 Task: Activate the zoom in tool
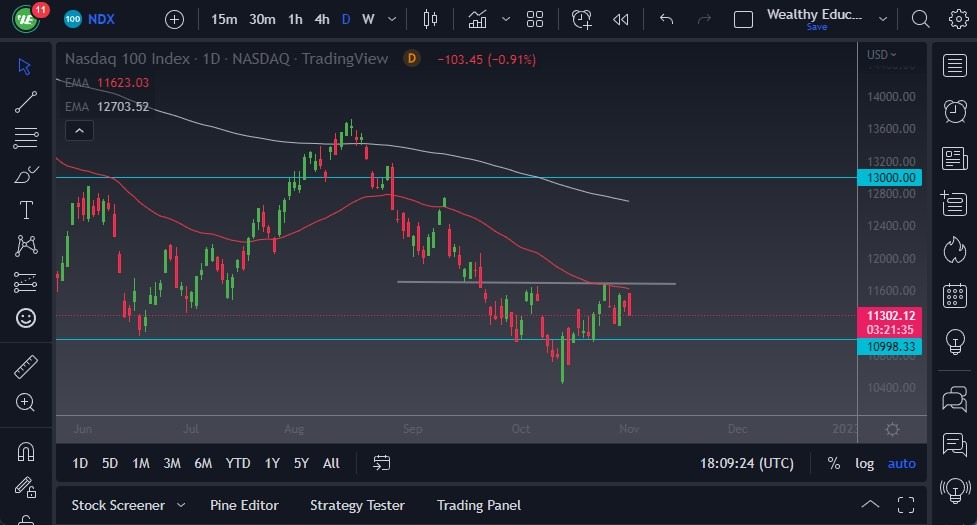26,402
